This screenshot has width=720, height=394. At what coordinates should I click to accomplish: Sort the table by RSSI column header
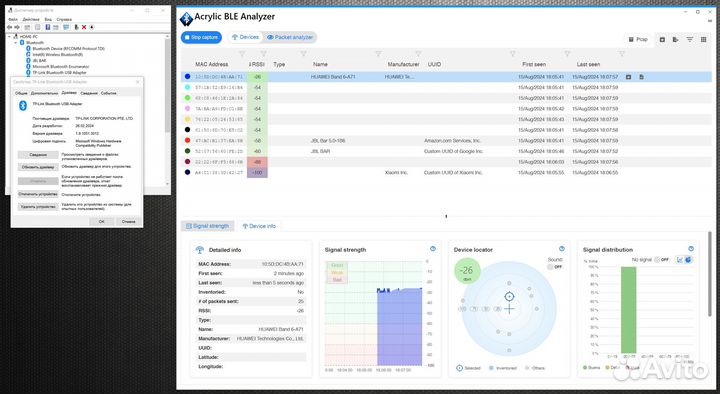click(x=257, y=65)
